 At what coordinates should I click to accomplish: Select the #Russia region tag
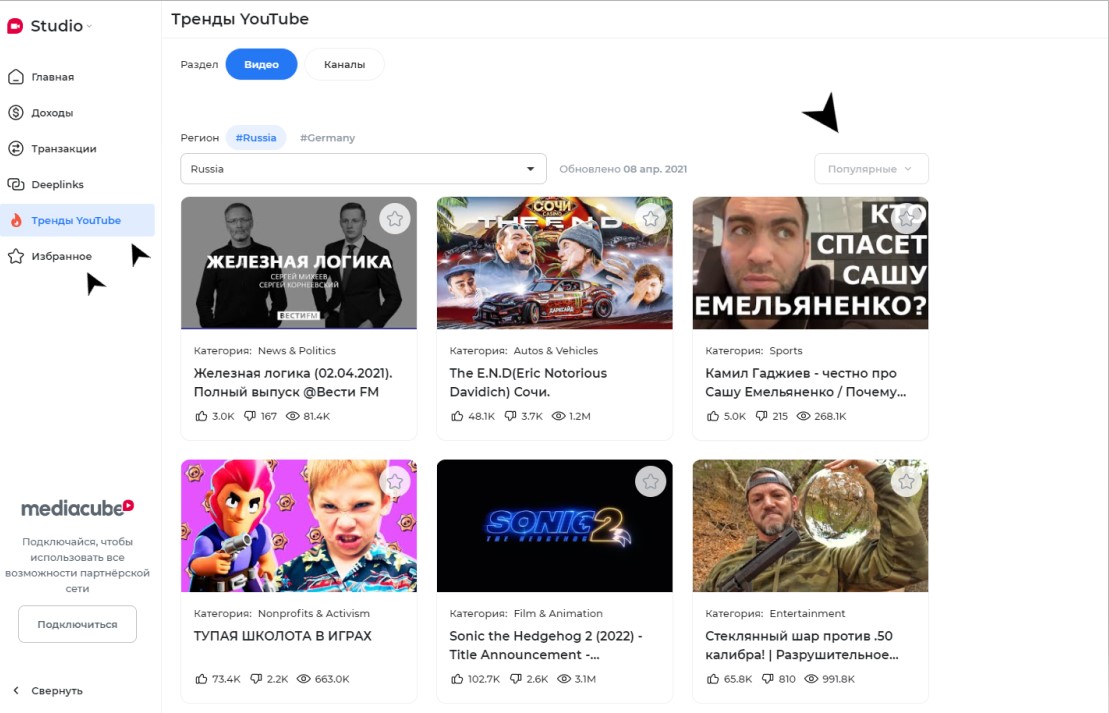tap(256, 138)
